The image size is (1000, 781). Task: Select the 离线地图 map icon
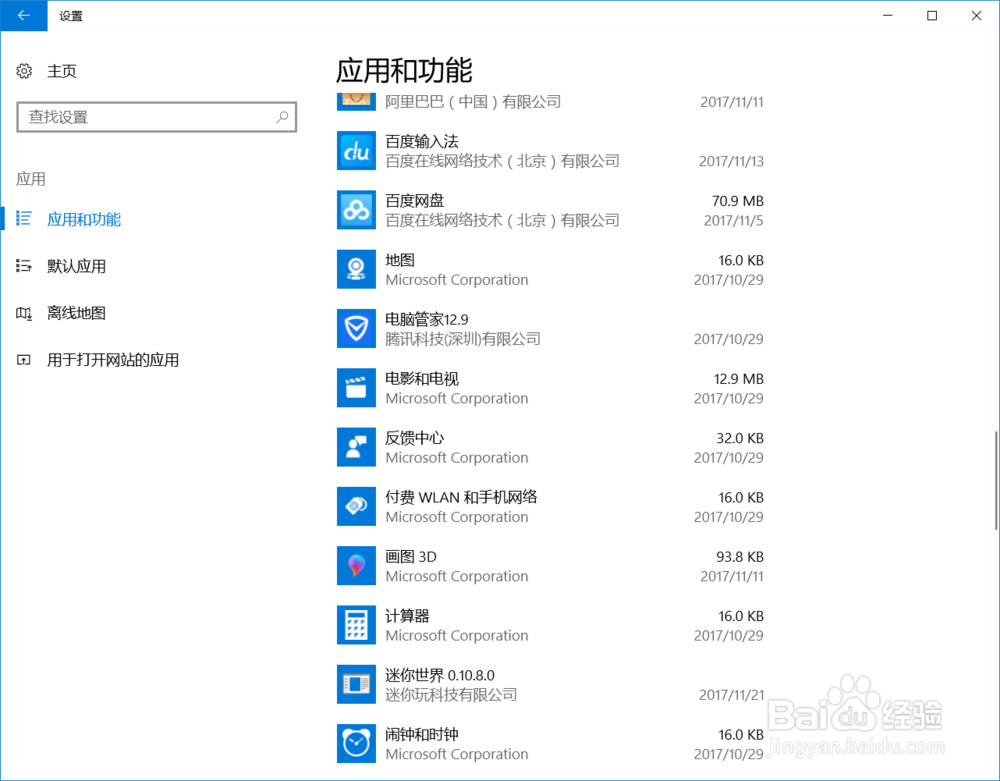point(24,313)
